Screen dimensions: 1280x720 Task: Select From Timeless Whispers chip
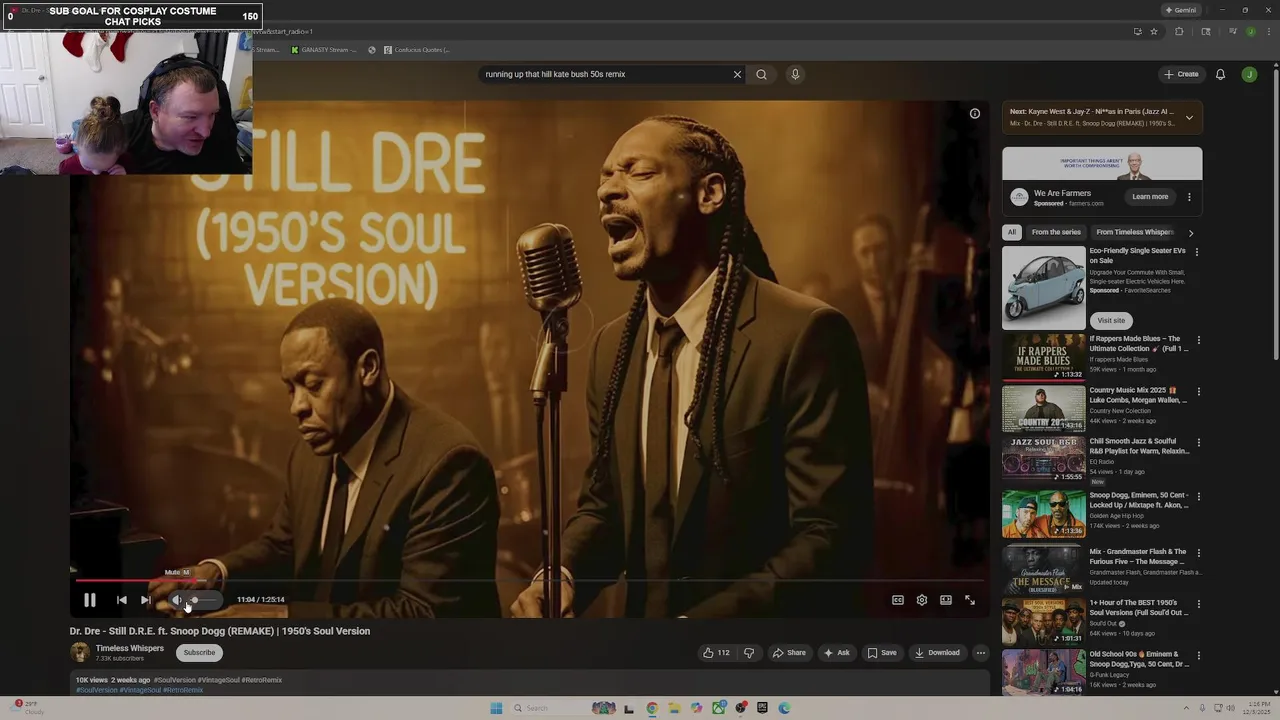pos(1135,232)
